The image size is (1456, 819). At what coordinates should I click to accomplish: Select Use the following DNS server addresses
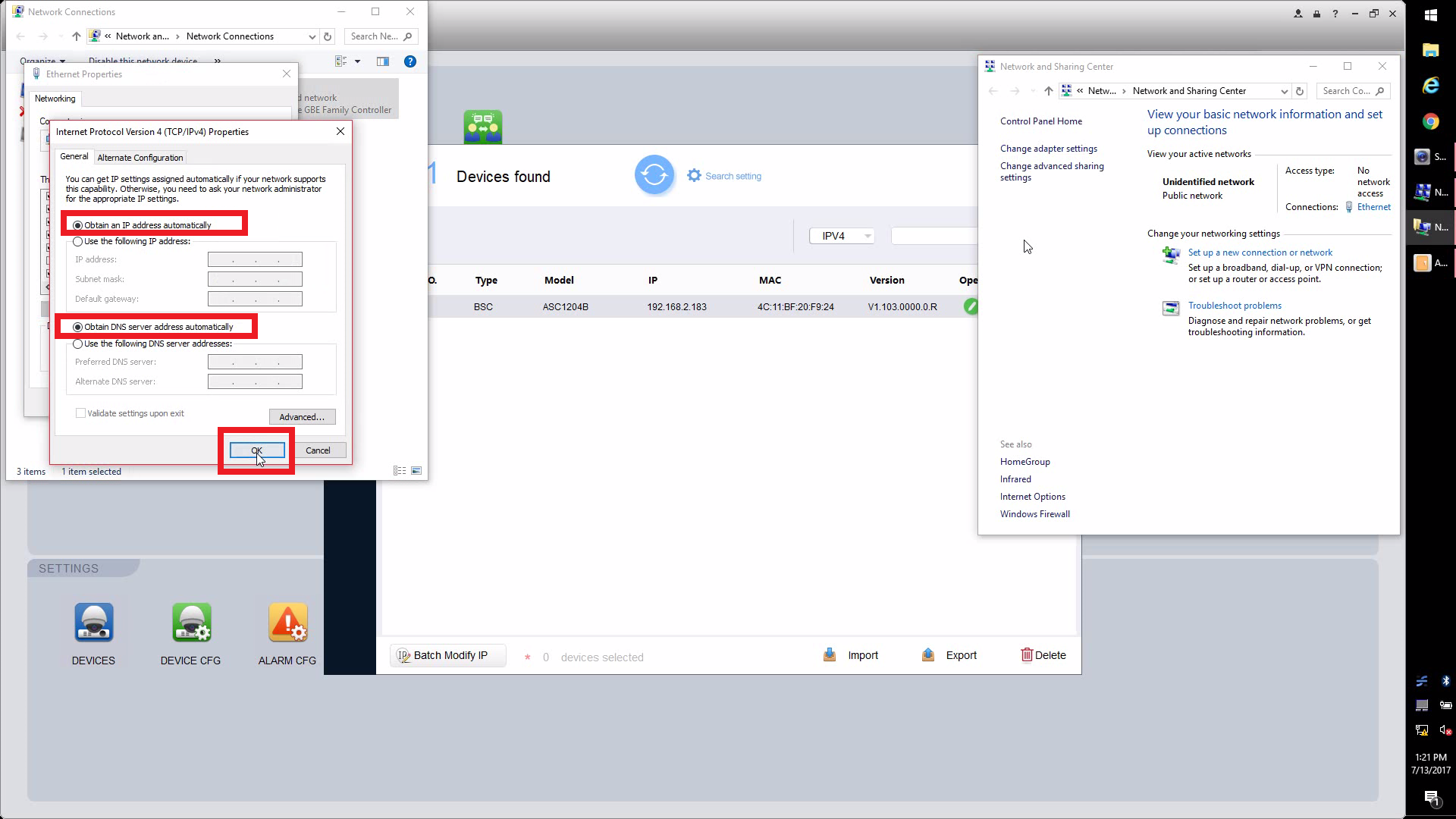coord(78,344)
